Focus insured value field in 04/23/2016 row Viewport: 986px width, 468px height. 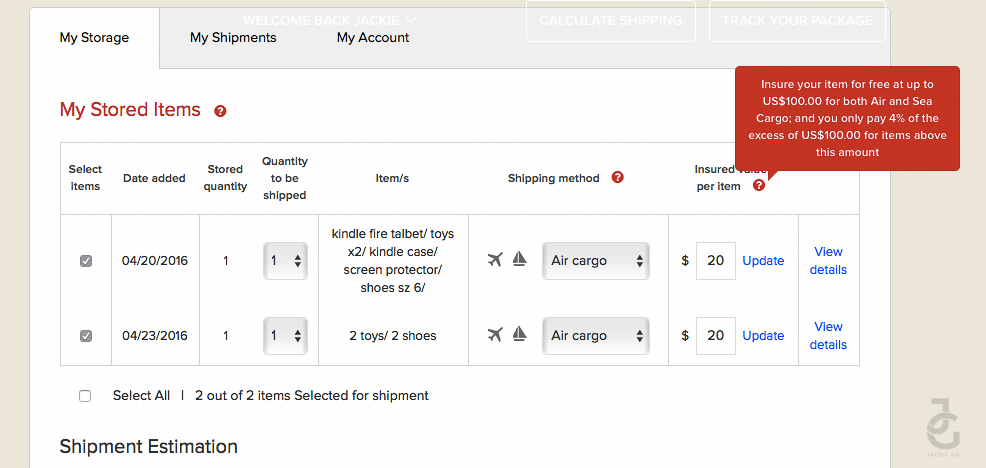point(716,336)
